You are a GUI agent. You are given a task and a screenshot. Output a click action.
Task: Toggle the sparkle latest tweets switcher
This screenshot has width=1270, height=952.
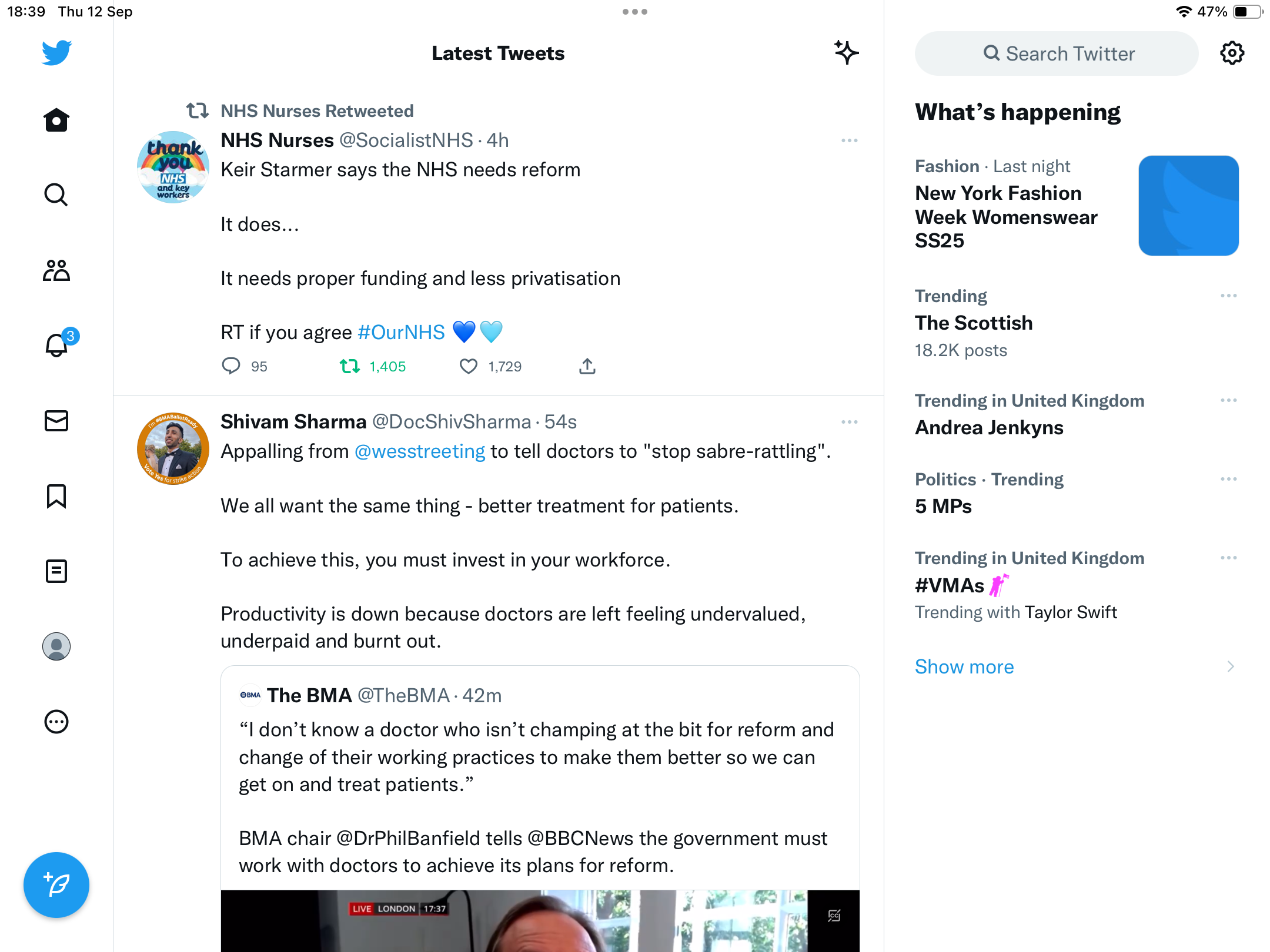847,53
